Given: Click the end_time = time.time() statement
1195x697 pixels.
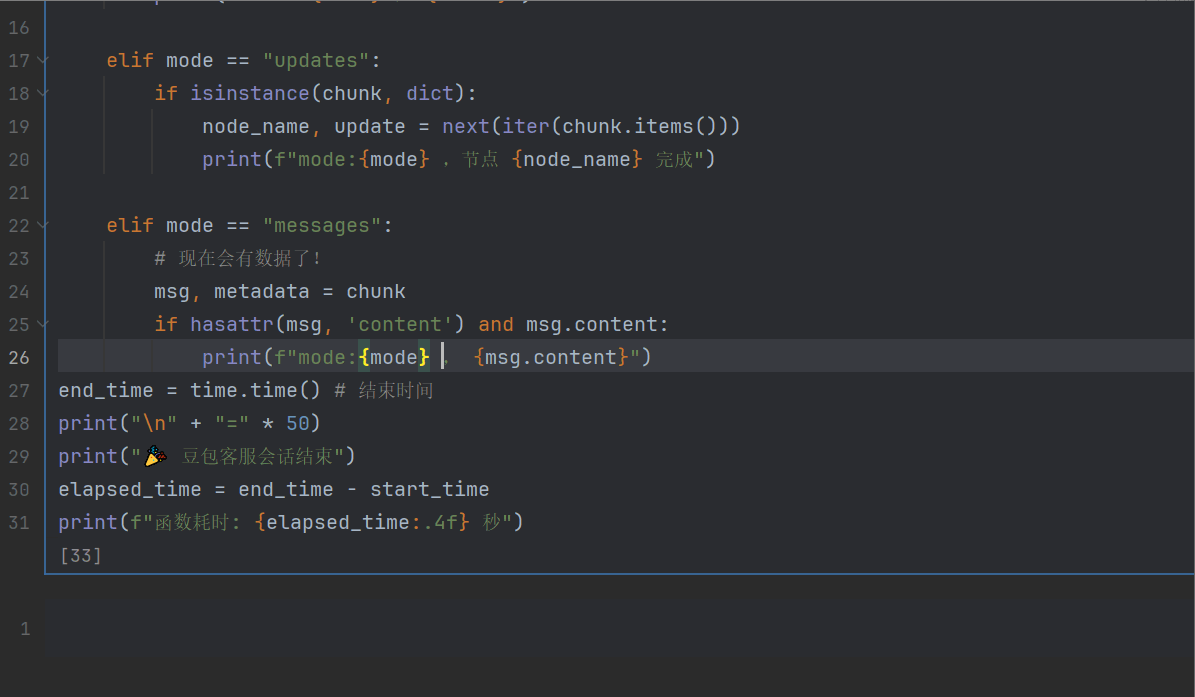Looking at the screenshot, I should pos(190,391).
